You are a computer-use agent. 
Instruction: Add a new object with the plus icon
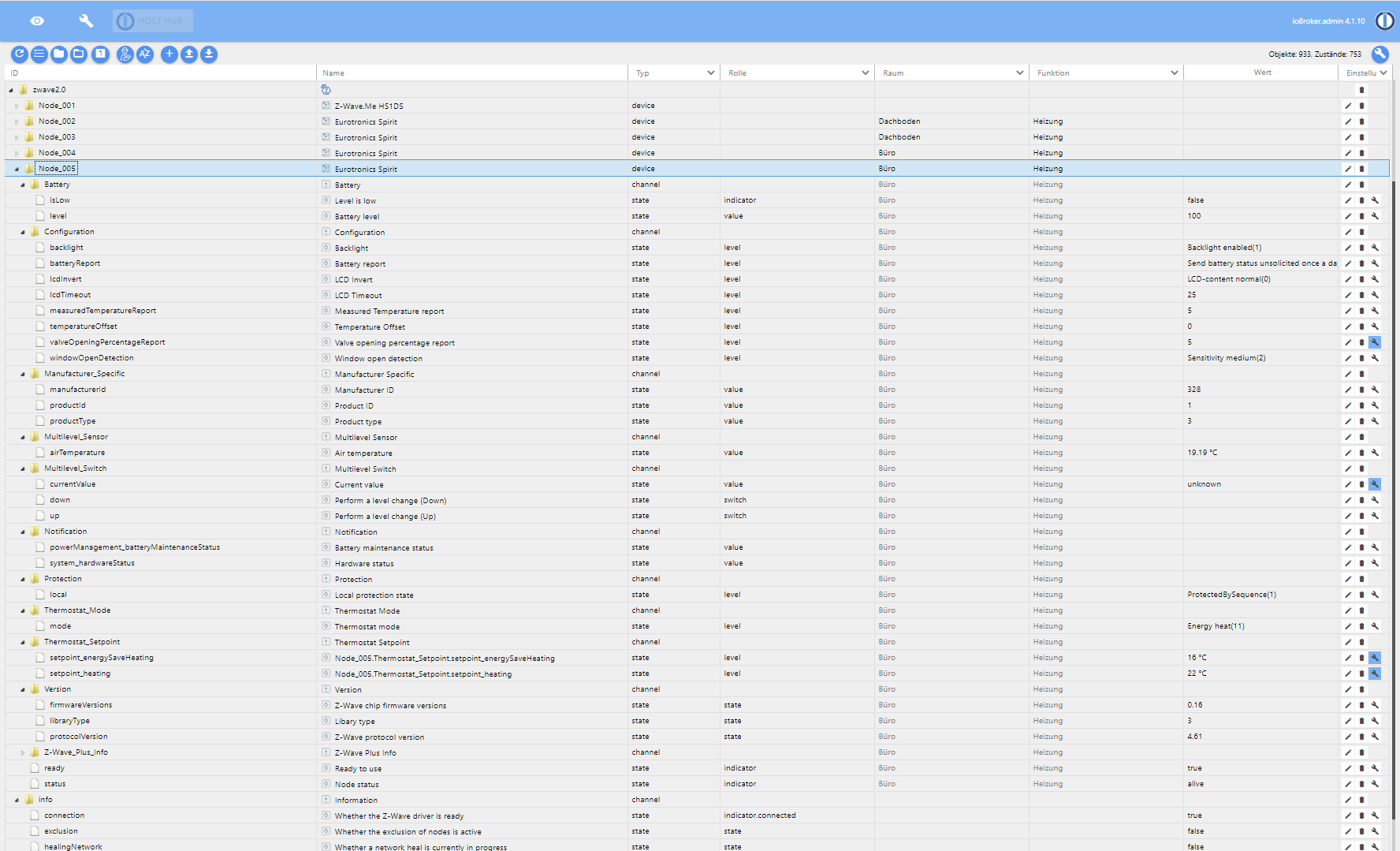click(x=169, y=54)
